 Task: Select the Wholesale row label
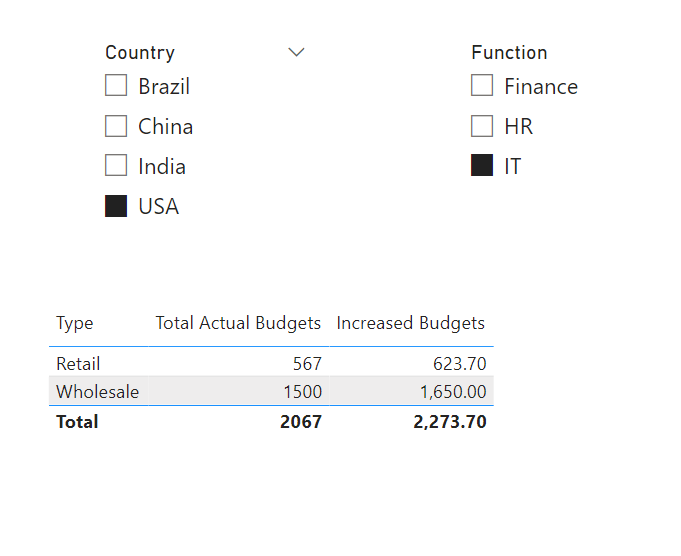[98, 392]
